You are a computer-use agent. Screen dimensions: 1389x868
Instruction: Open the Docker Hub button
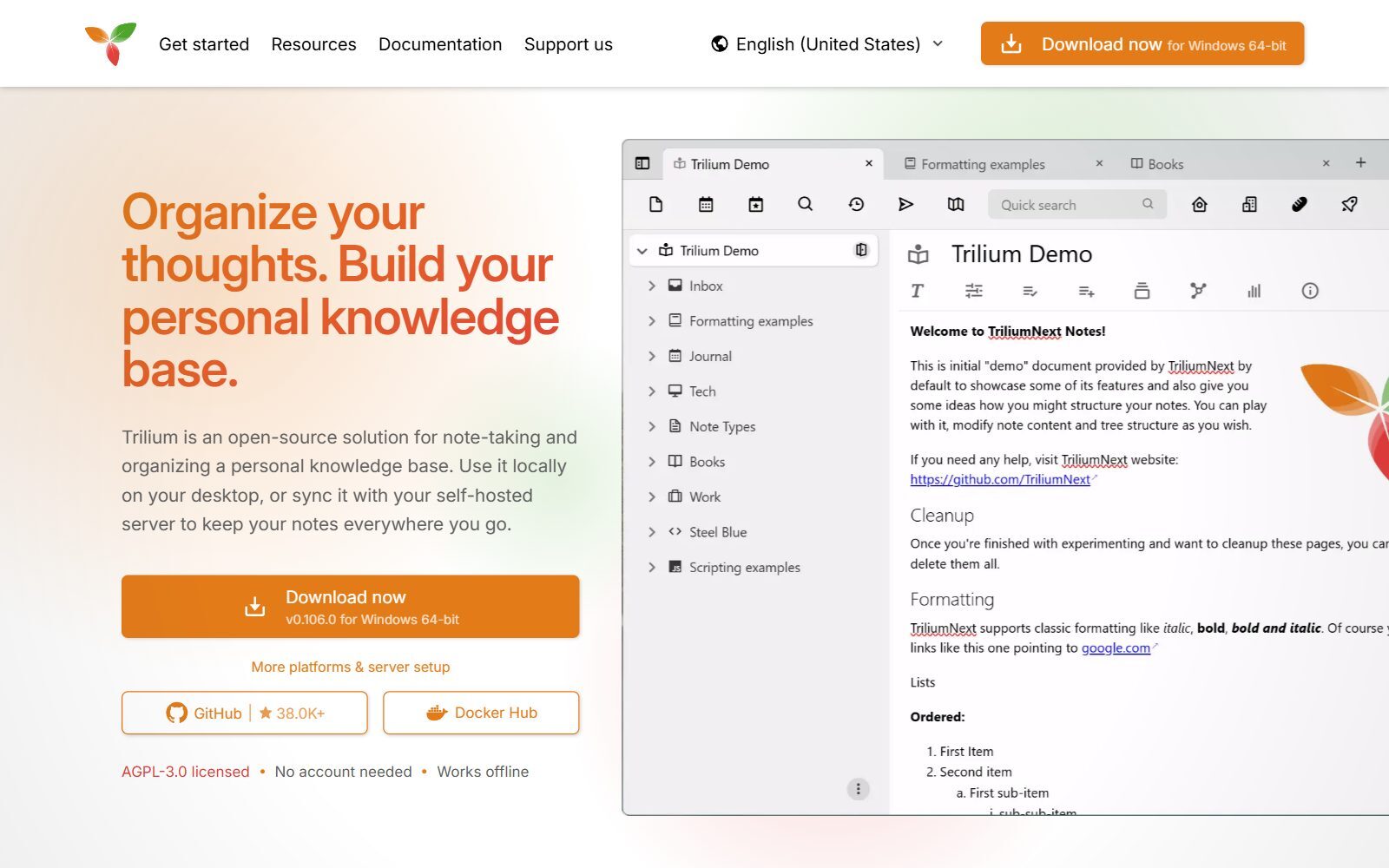pyautogui.click(x=481, y=713)
